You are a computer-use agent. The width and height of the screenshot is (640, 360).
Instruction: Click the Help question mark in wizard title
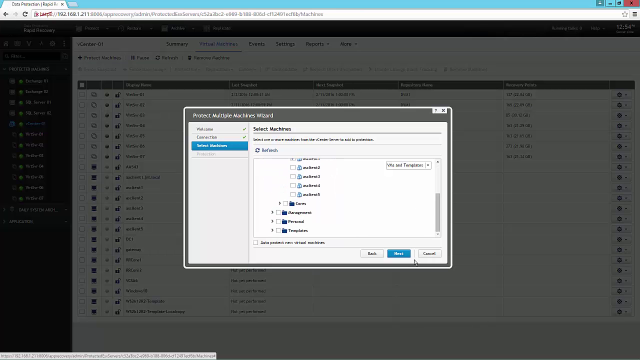[x=436, y=111]
